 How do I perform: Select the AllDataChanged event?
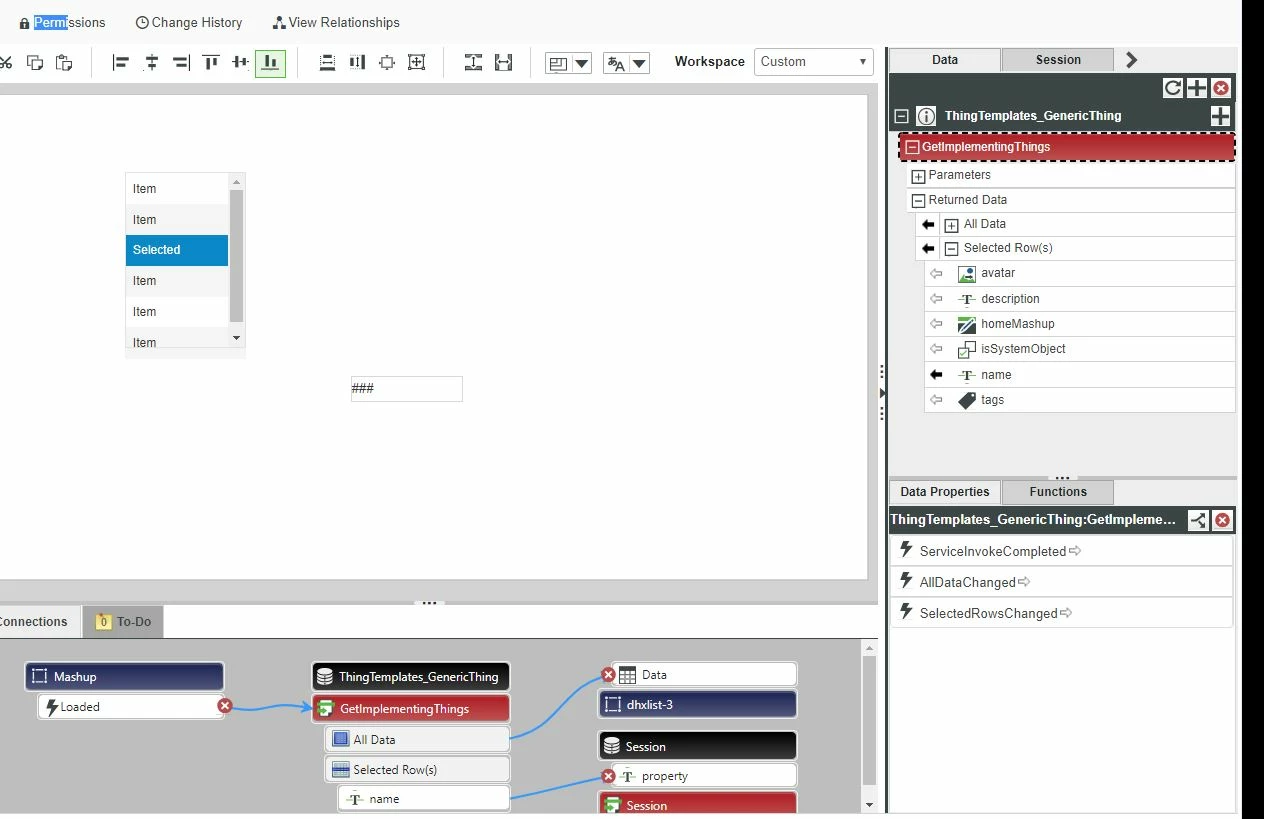pos(1061,582)
